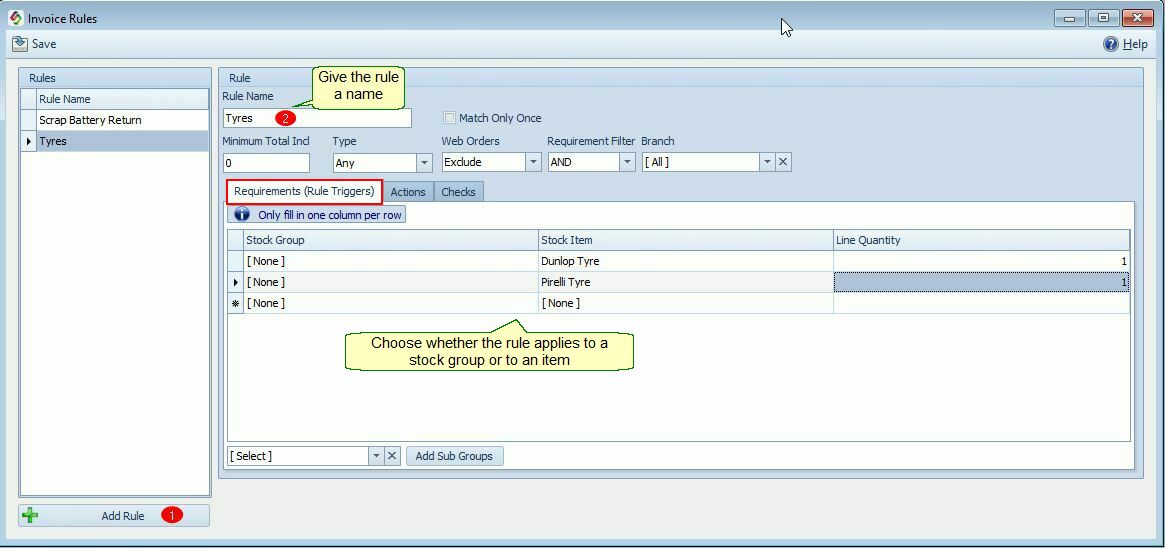Viewport: 1165px width, 548px height.
Task: Open the Branch dropdown arrow
Action: [767, 162]
